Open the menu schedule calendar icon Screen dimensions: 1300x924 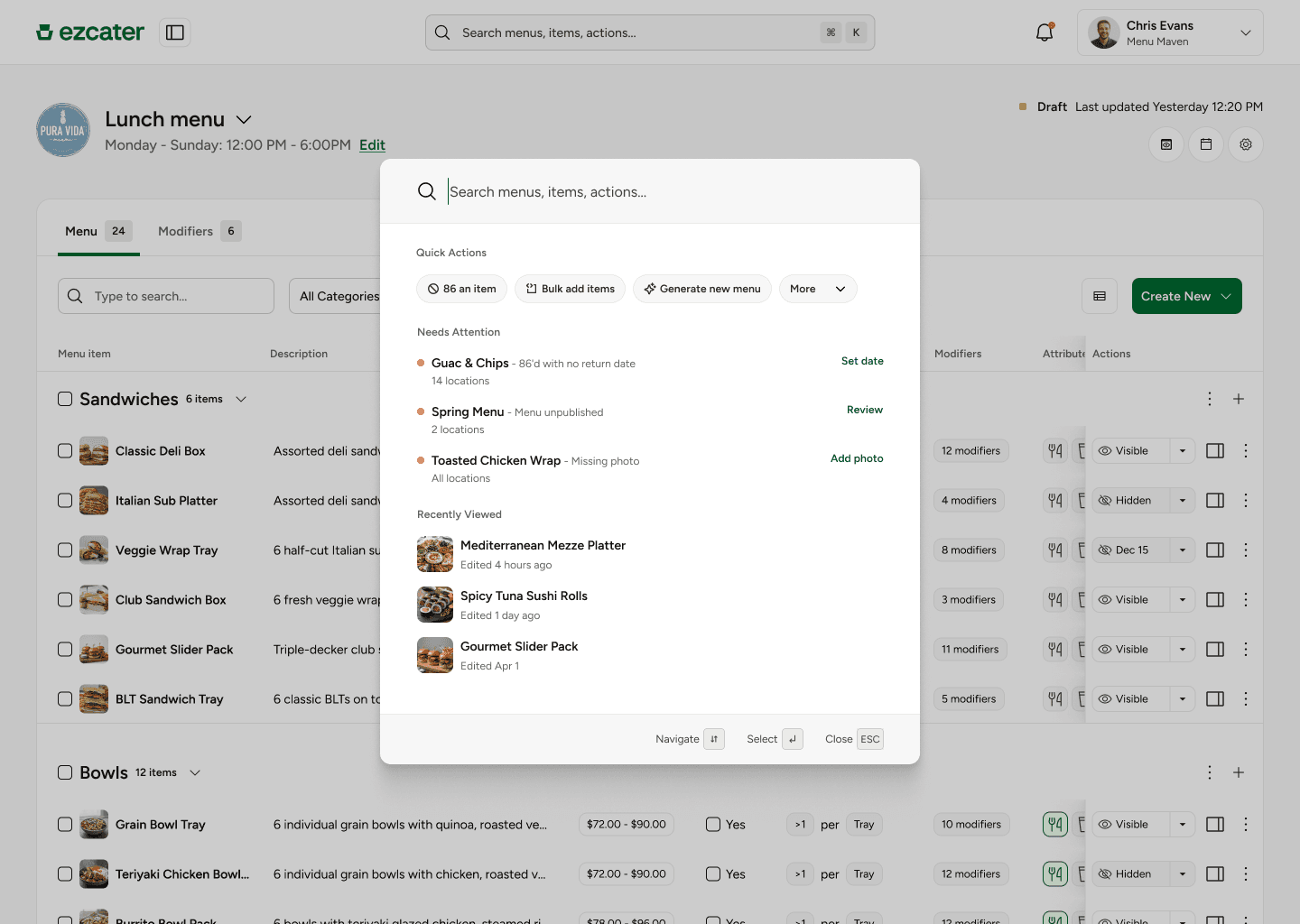coord(1205,144)
